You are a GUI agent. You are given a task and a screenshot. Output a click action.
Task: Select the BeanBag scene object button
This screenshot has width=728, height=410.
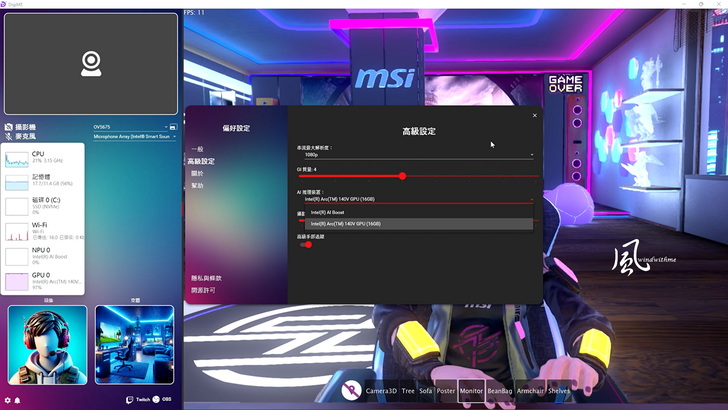click(x=500, y=390)
